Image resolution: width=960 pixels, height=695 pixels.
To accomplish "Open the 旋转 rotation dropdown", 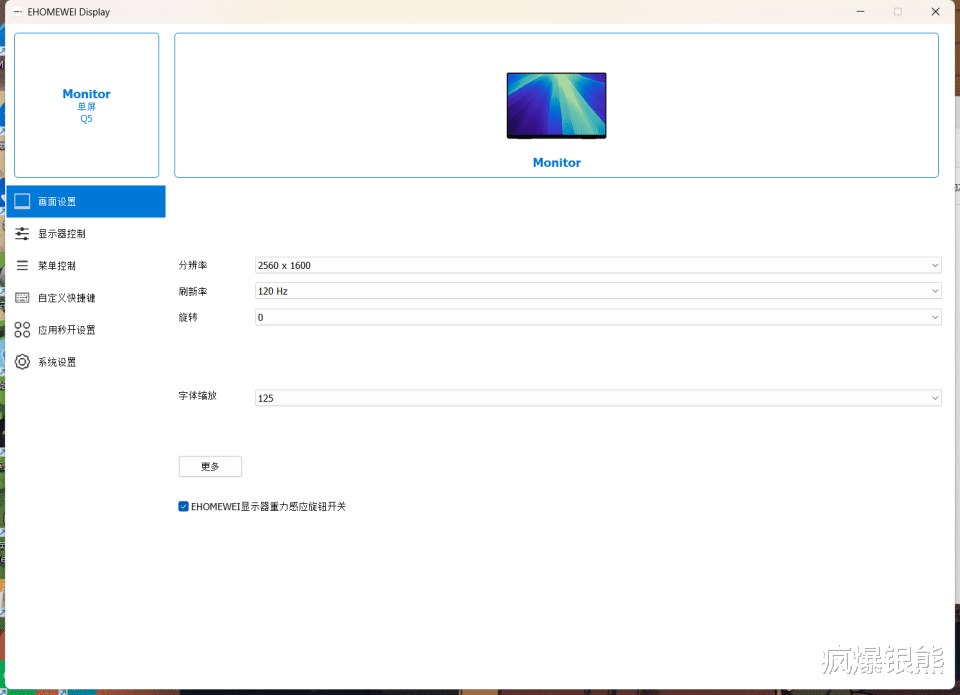I will point(598,317).
